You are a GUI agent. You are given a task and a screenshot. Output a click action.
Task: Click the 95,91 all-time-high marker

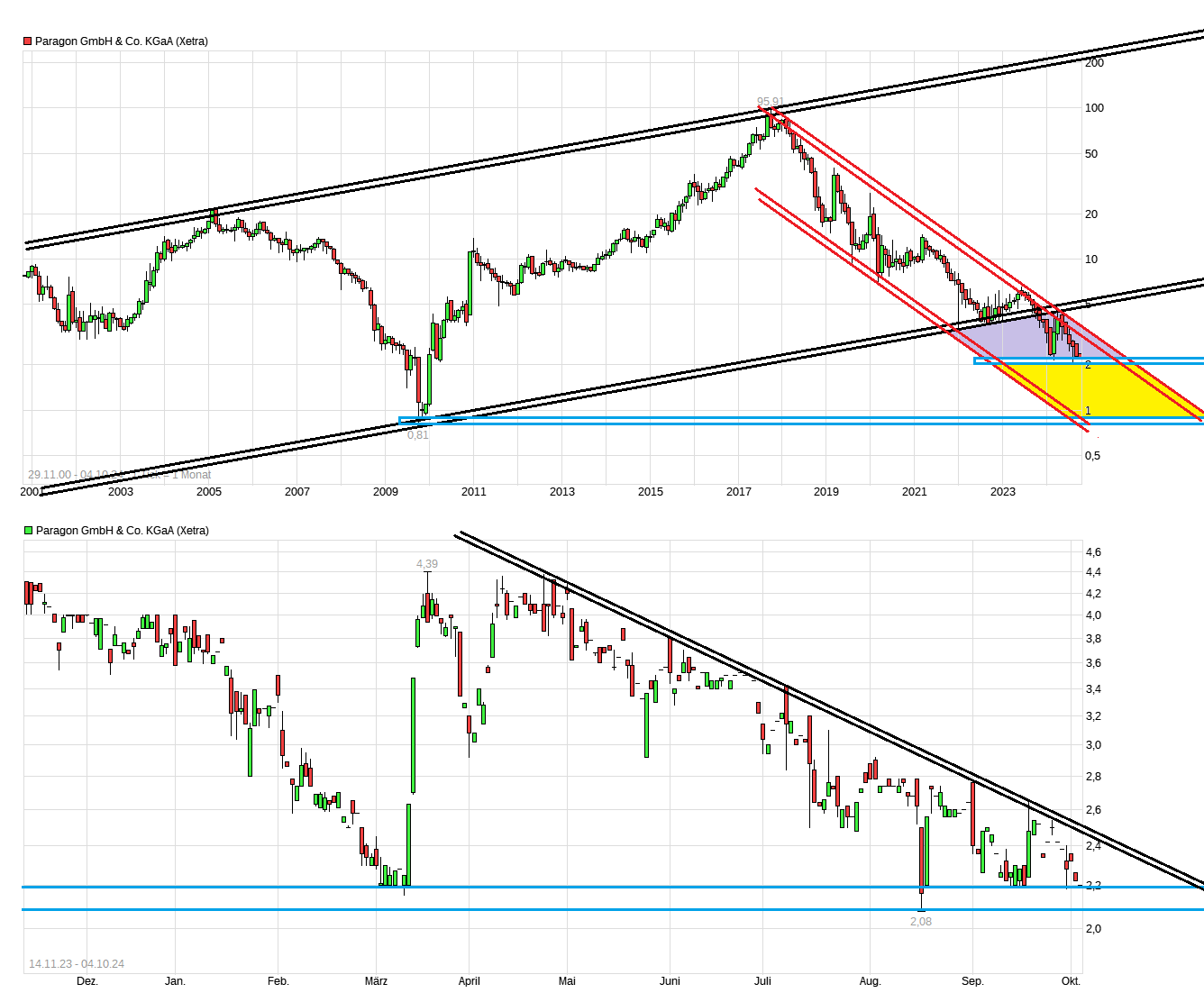[x=770, y=100]
